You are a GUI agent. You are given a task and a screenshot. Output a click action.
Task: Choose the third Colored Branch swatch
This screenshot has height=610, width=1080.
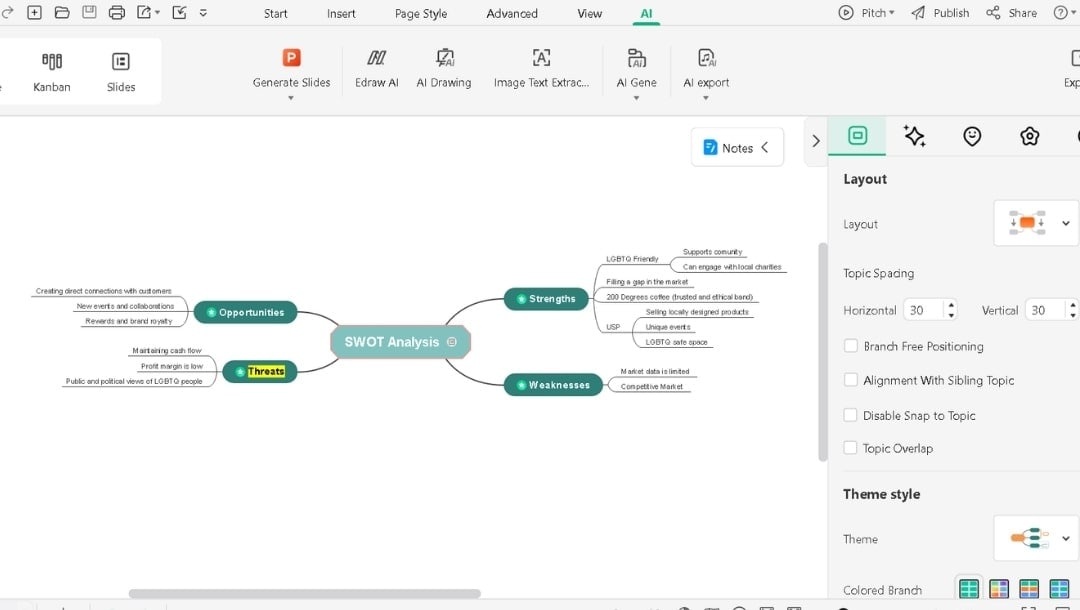[x=1029, y=588]
